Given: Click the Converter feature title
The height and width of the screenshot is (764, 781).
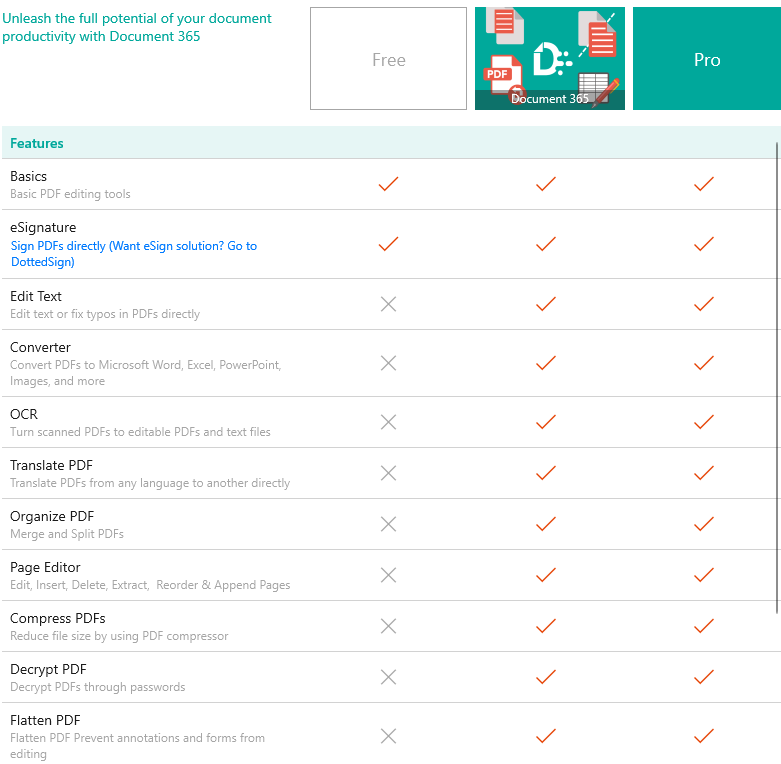Looking at the screenshot, I should 40,347.
